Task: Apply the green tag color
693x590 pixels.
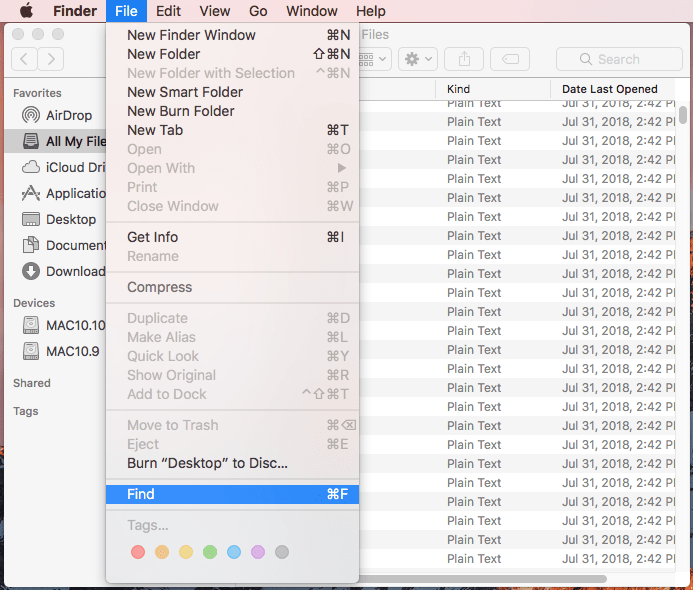Action: click(x=210, y=552)
